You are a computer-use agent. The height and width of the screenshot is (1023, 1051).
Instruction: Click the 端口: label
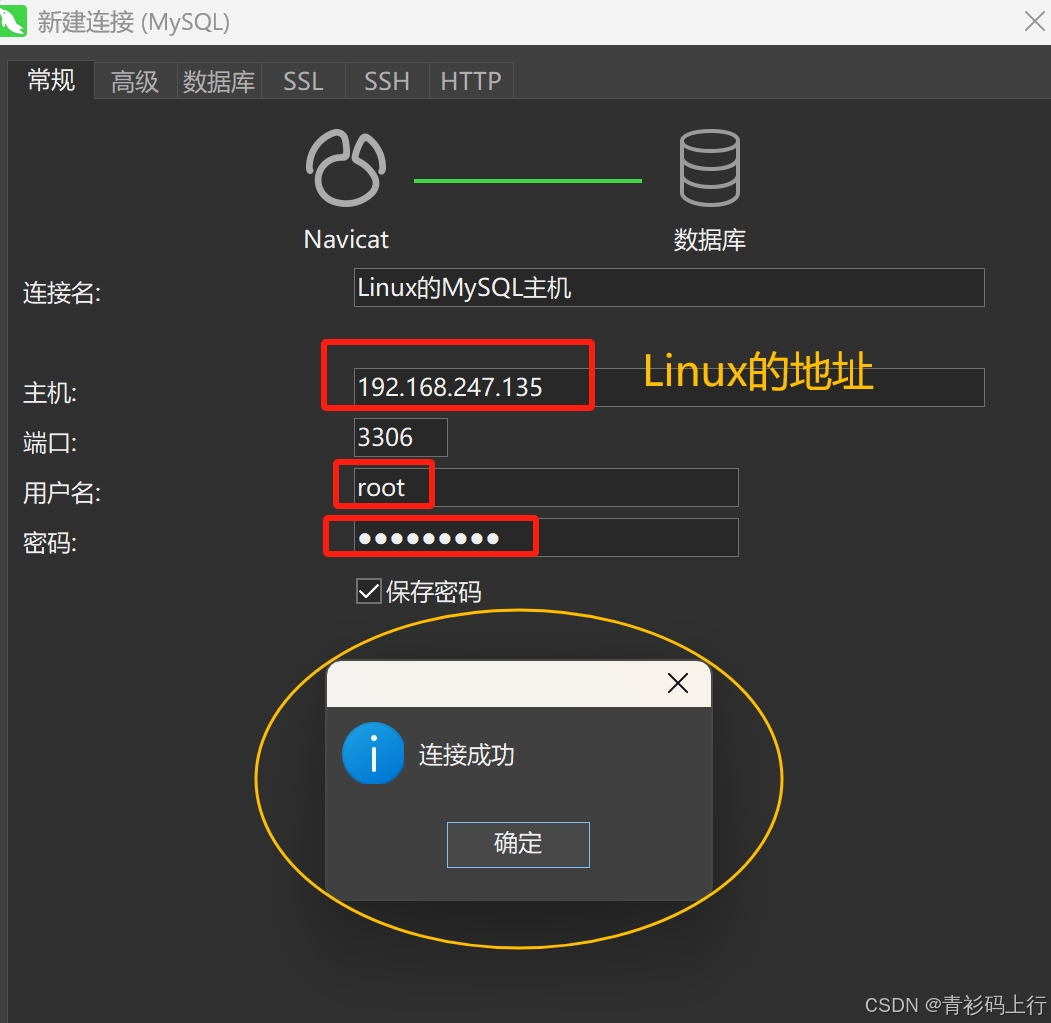coord(50,442)
